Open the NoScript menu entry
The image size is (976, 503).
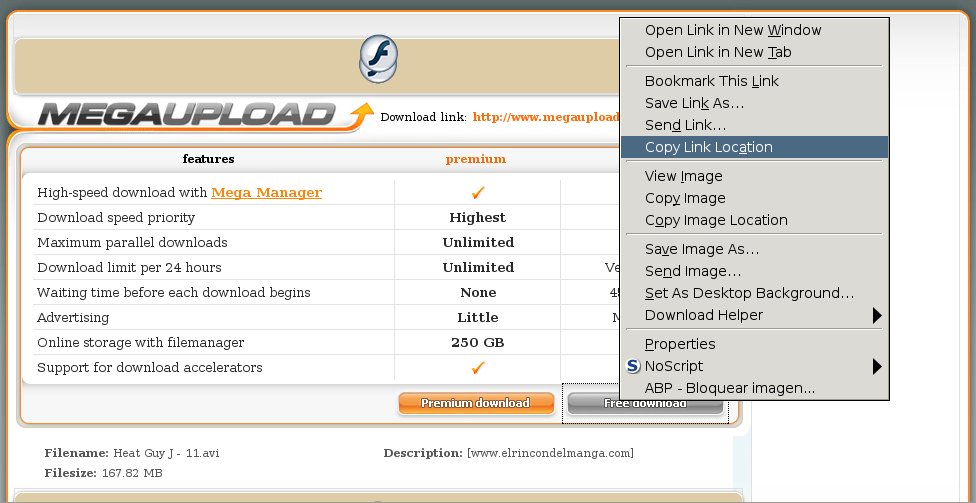[754, 366]
